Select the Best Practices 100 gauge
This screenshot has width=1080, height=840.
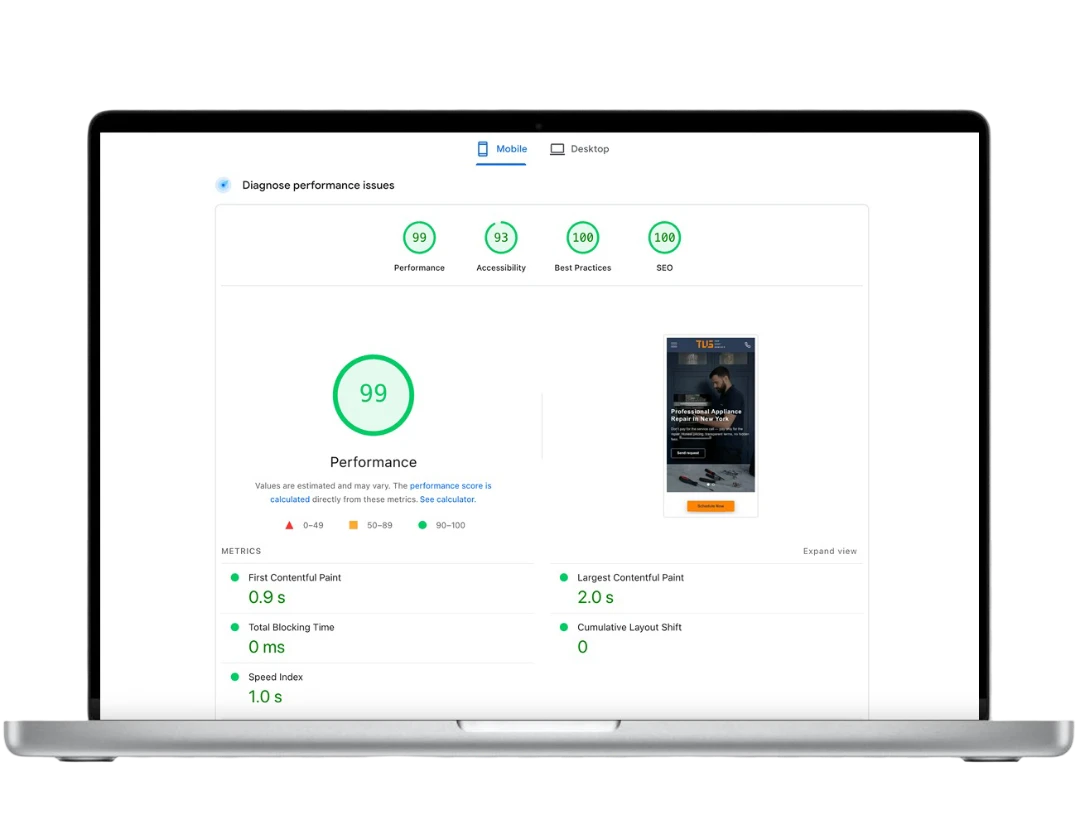point(583,238)
